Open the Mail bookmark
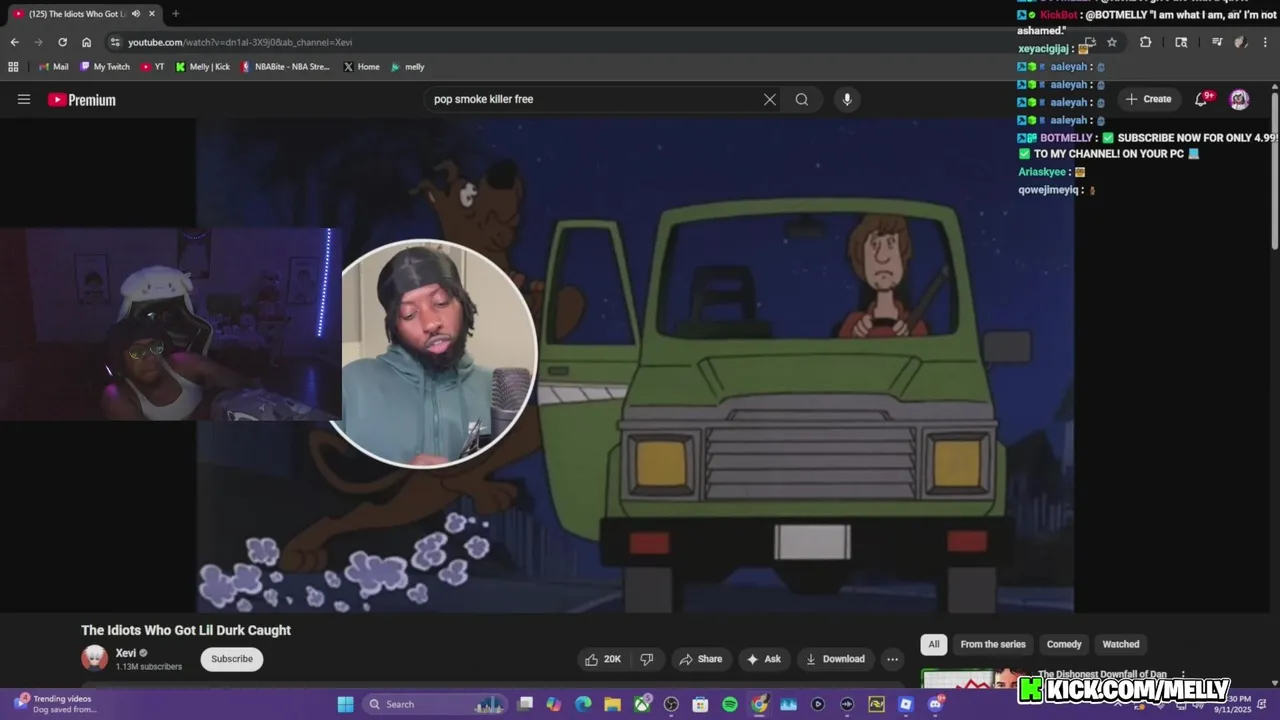This screenshot has width=1280, height=720. click(x=53, y=67)
